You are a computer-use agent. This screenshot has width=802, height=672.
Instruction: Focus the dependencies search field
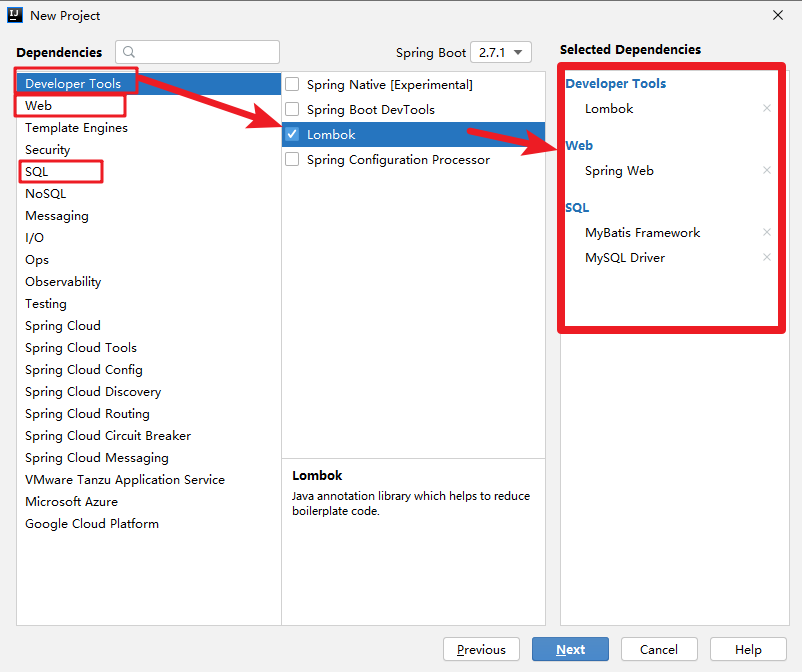pos(197,52)
